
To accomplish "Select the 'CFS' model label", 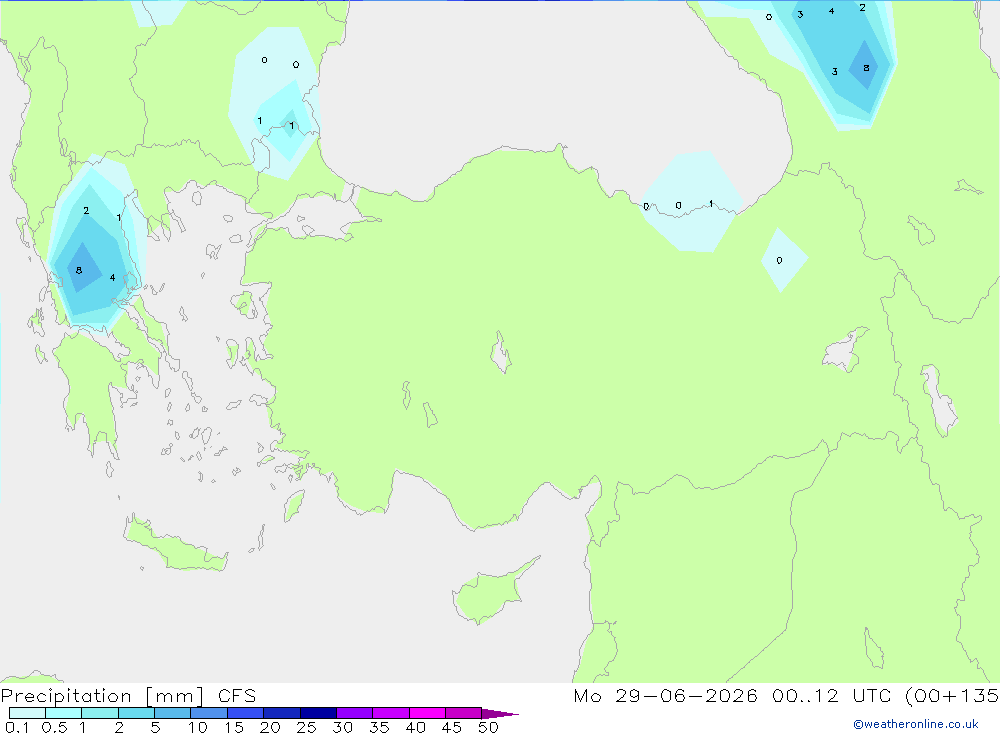I will tap(237, 696).
